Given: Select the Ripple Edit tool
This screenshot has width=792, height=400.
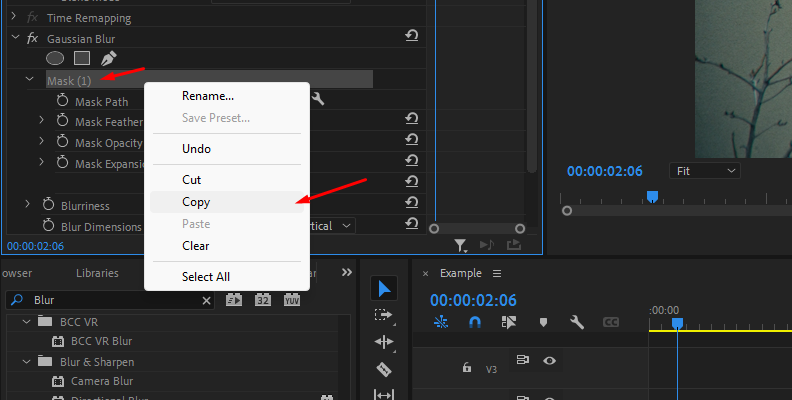Looking at the screenshot, I should coord(384,342).
